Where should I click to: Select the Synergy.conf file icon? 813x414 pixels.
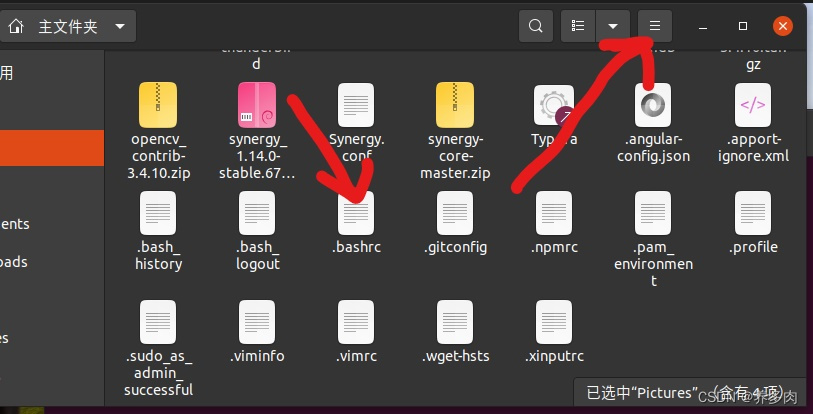pos(356,105)
